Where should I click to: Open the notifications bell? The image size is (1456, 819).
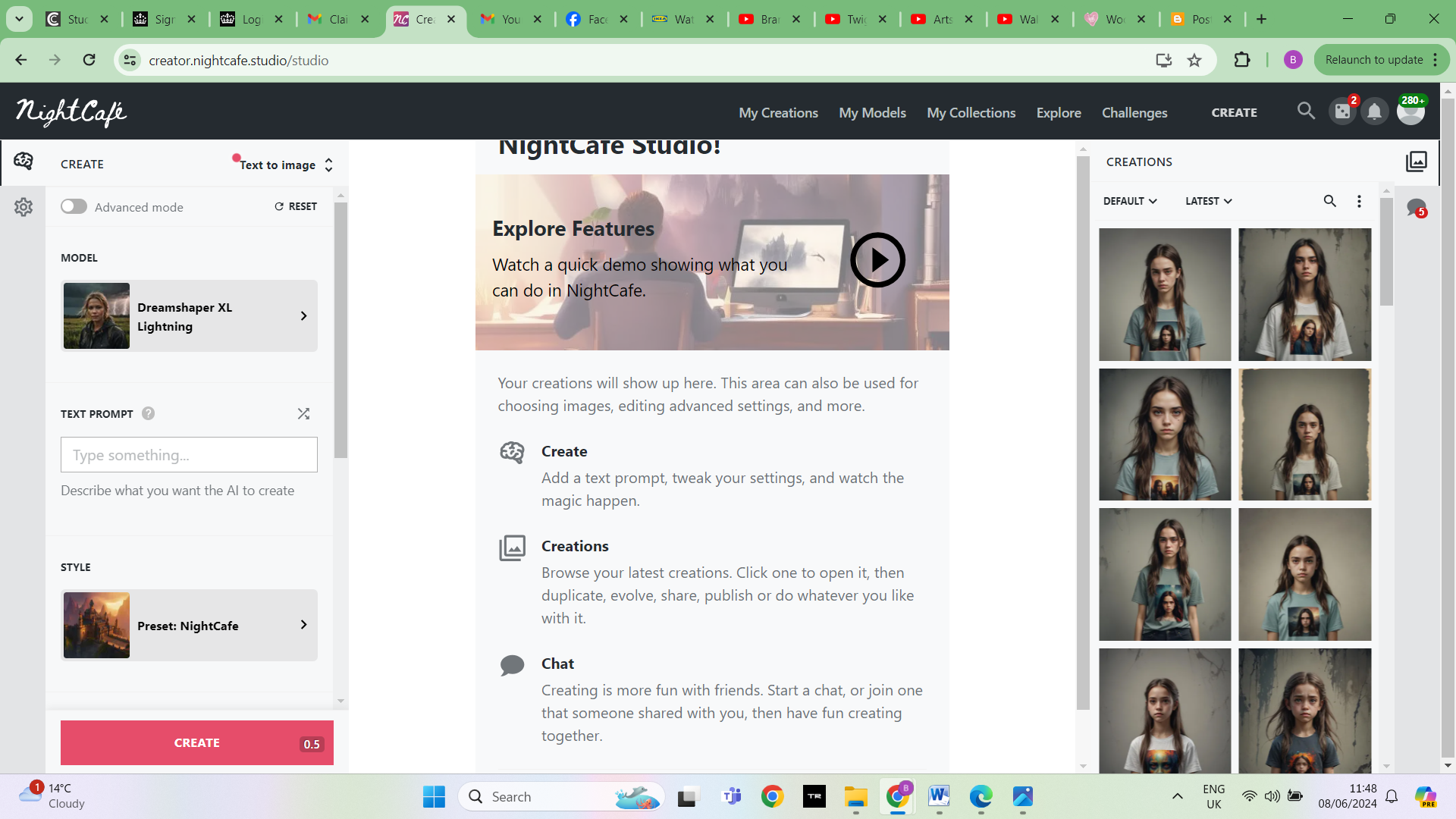[x=1374, y=112]
